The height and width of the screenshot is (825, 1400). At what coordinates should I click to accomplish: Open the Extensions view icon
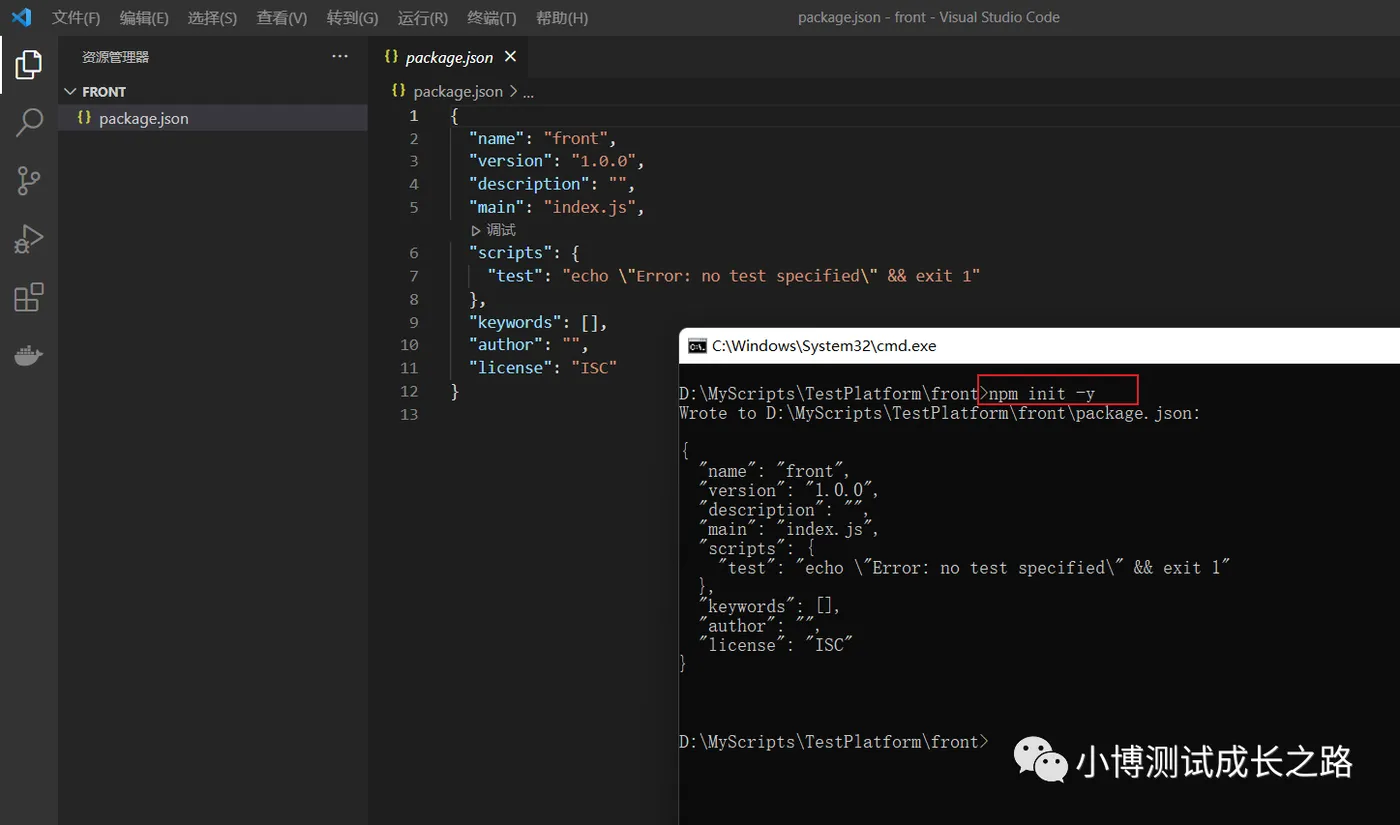tap(28, 297)
